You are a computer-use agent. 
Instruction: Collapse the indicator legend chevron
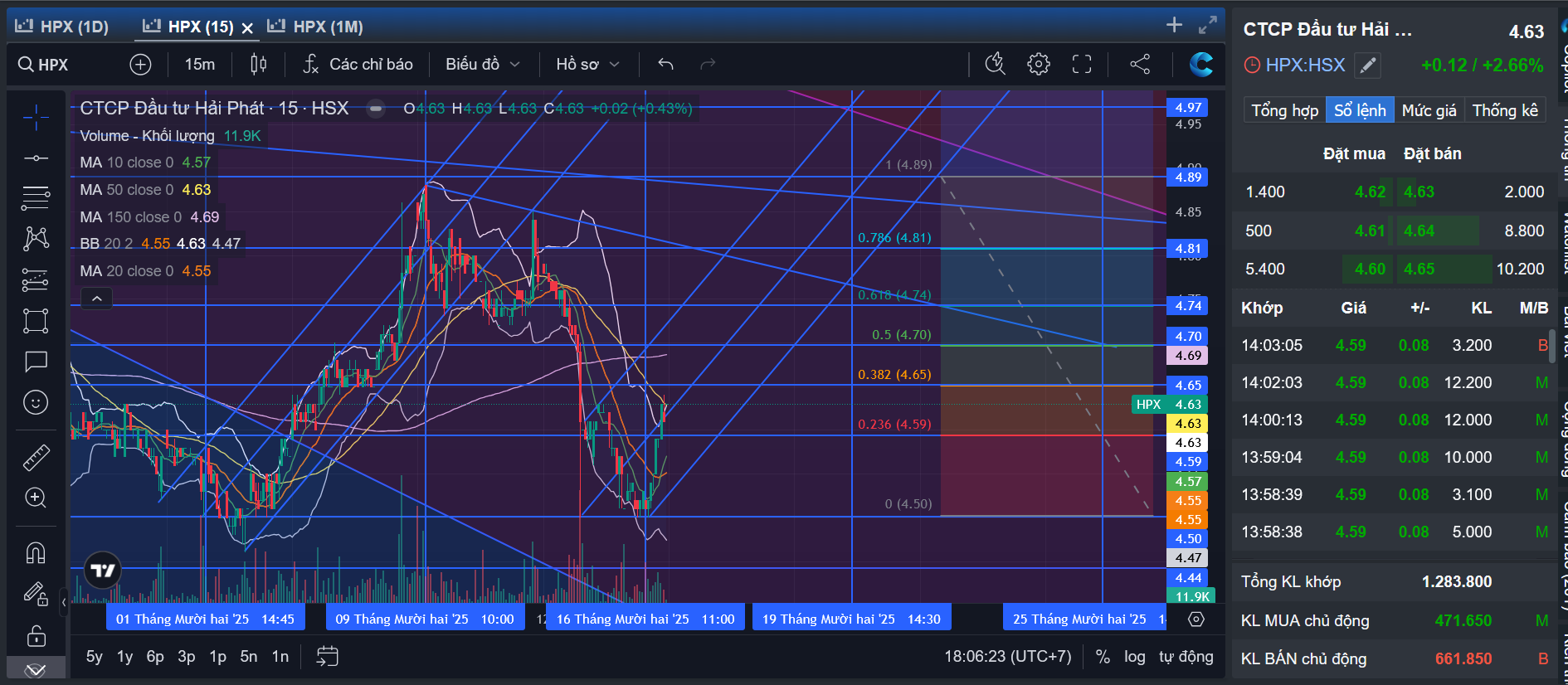pos(97,299)
